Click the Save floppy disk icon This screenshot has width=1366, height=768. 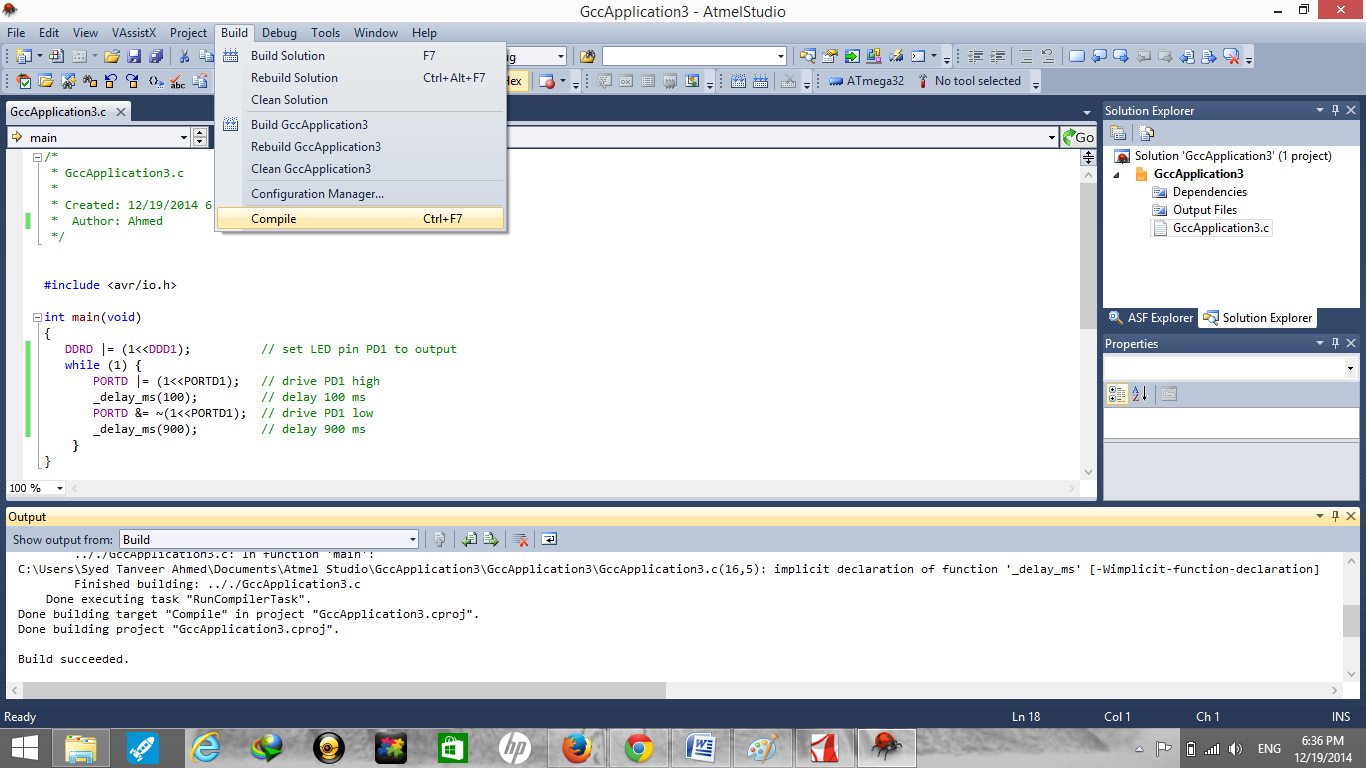click(x=133, y=57)
